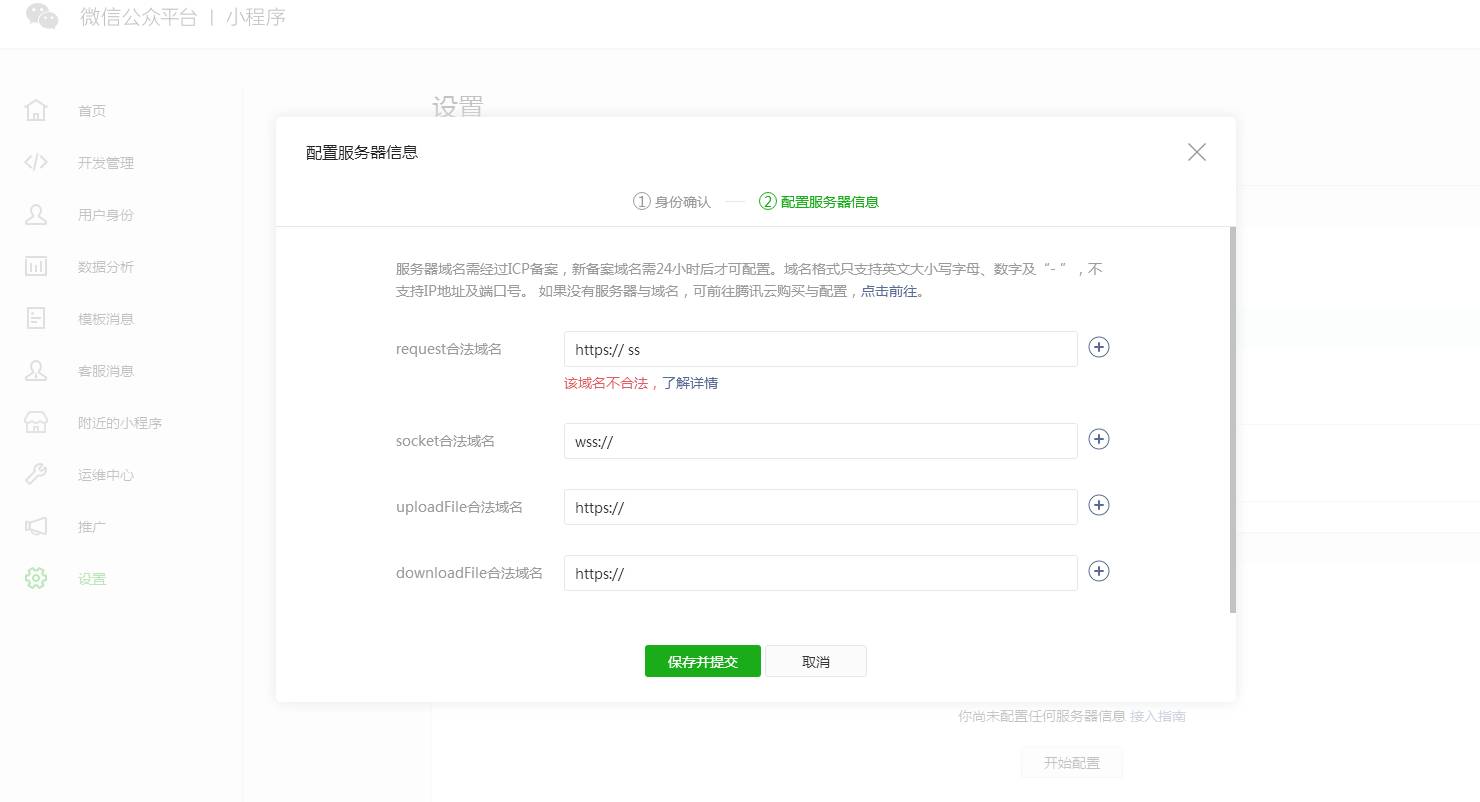Open 附近的小程序 sidebar item
This screenshot has width=1480, height=802.
pos(119,423)
